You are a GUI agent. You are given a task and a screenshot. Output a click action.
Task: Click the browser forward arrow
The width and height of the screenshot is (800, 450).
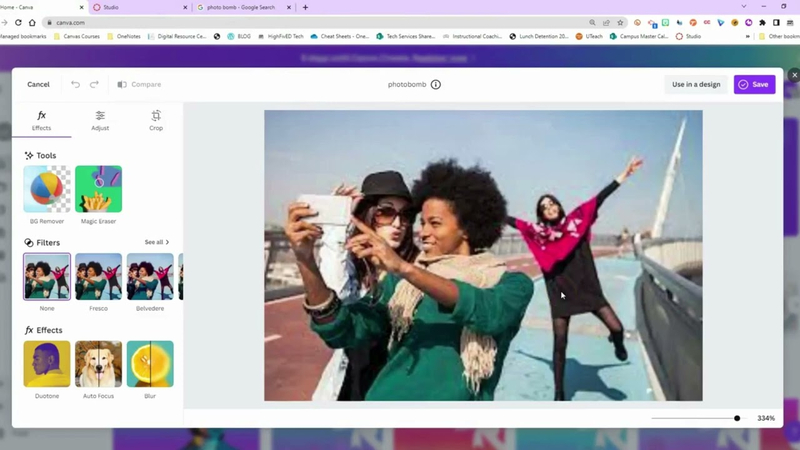5,22
